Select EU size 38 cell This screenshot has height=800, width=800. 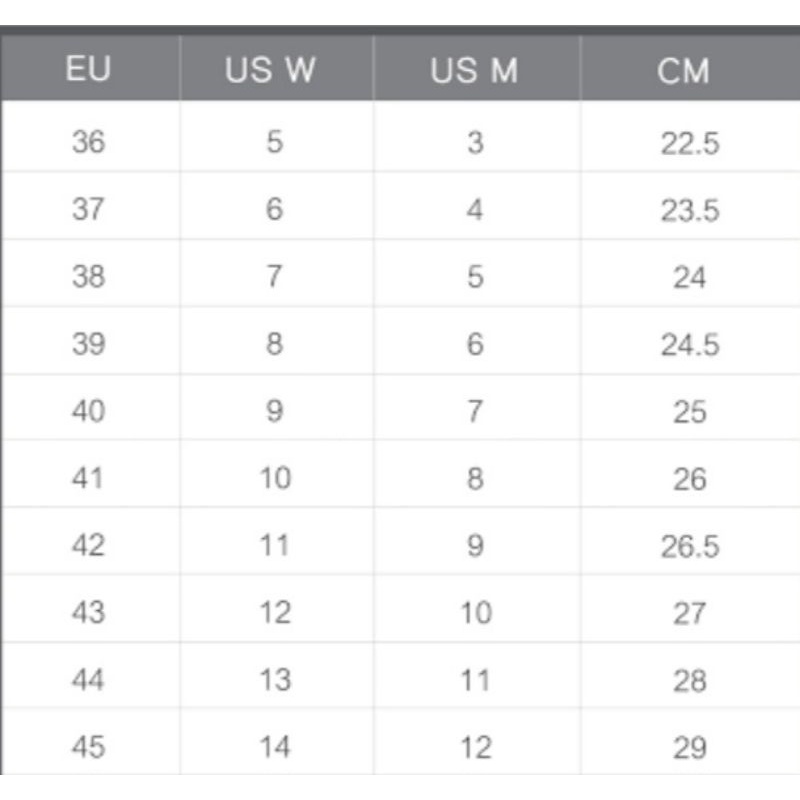click(89, 276)
